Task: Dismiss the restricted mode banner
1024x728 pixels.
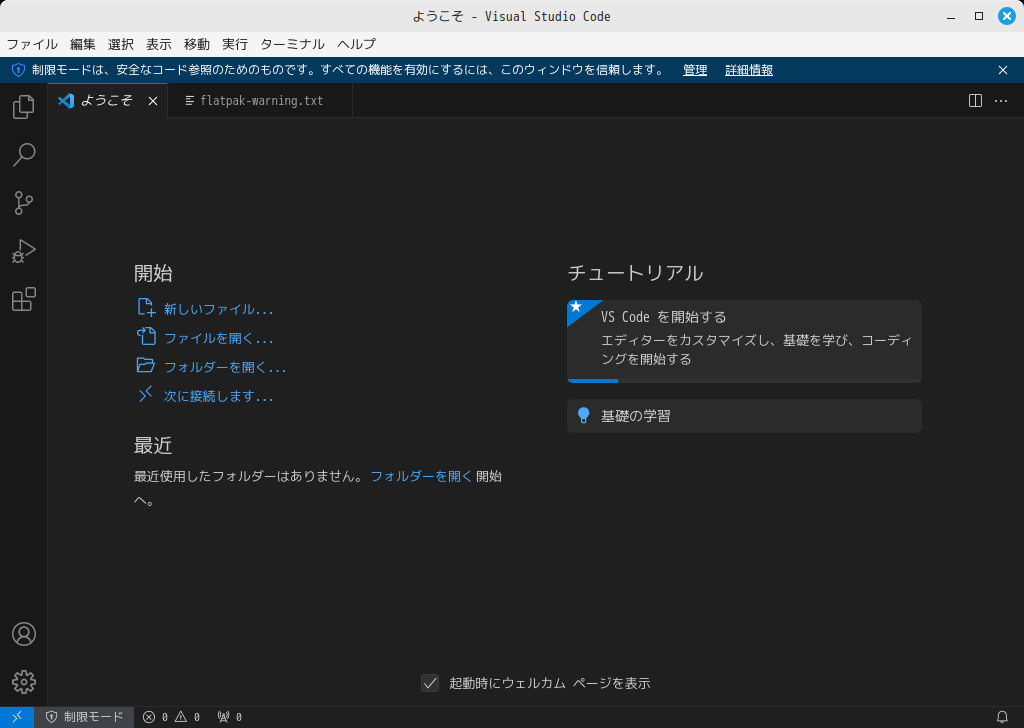Action: pyautogui.click(x=1003, y=70)
